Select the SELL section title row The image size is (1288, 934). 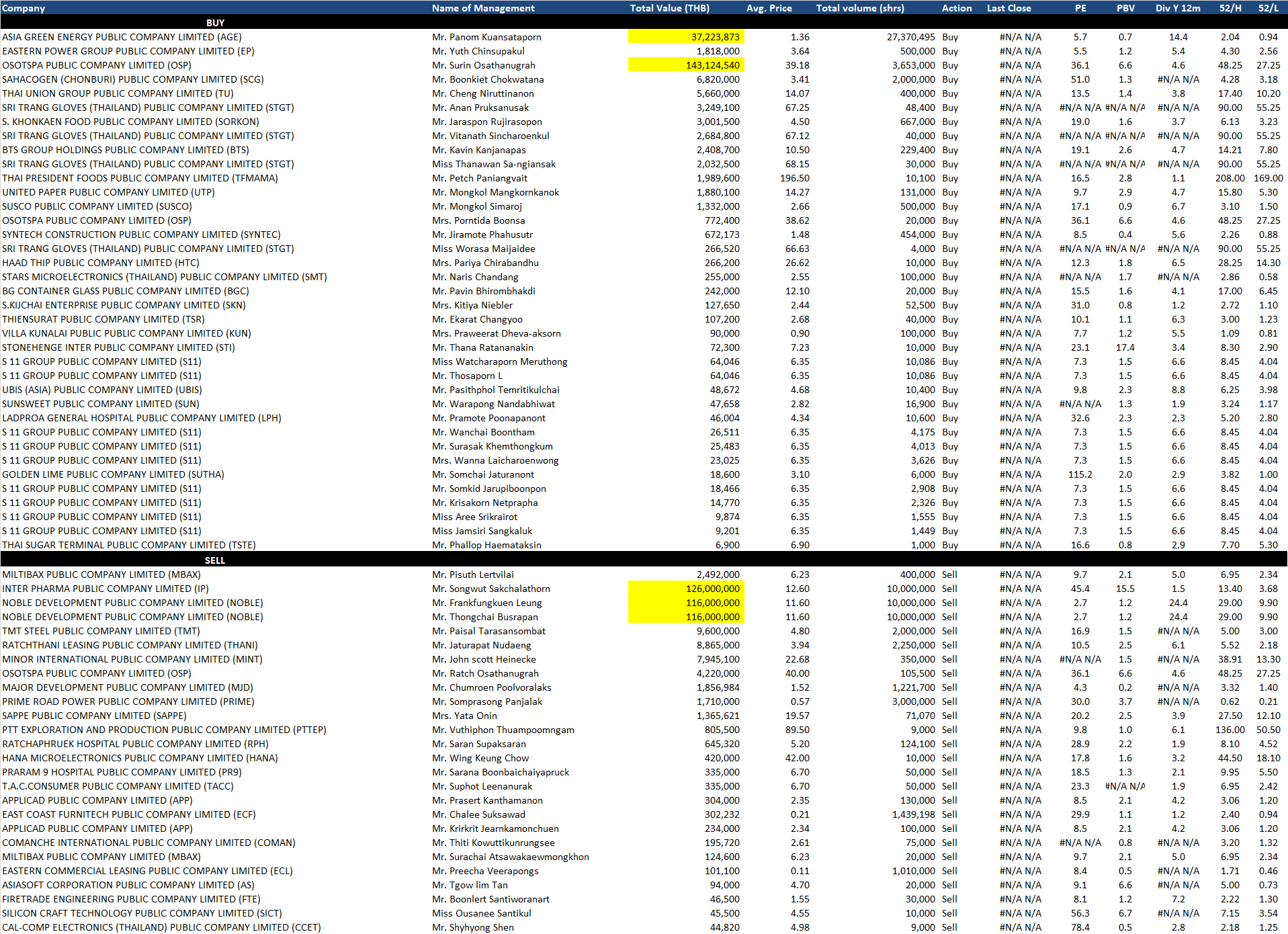pyautogui.click(x=215, y=560)
